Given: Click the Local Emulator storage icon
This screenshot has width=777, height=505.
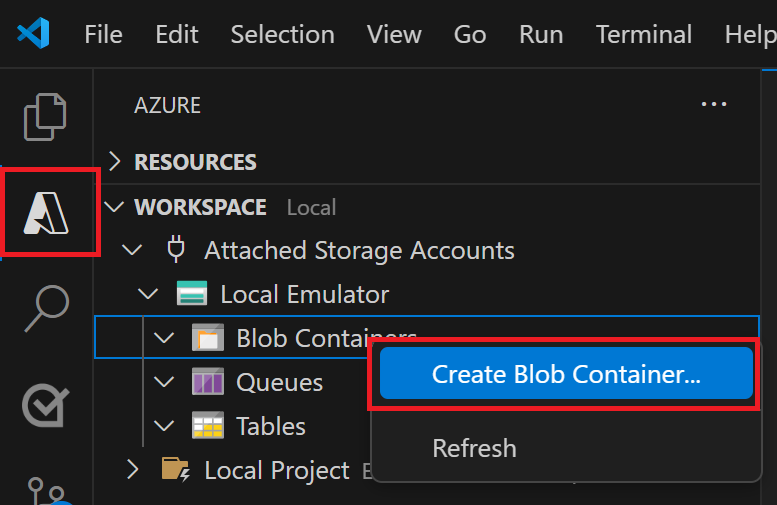Looking at the screenshot, I should 191,294.
